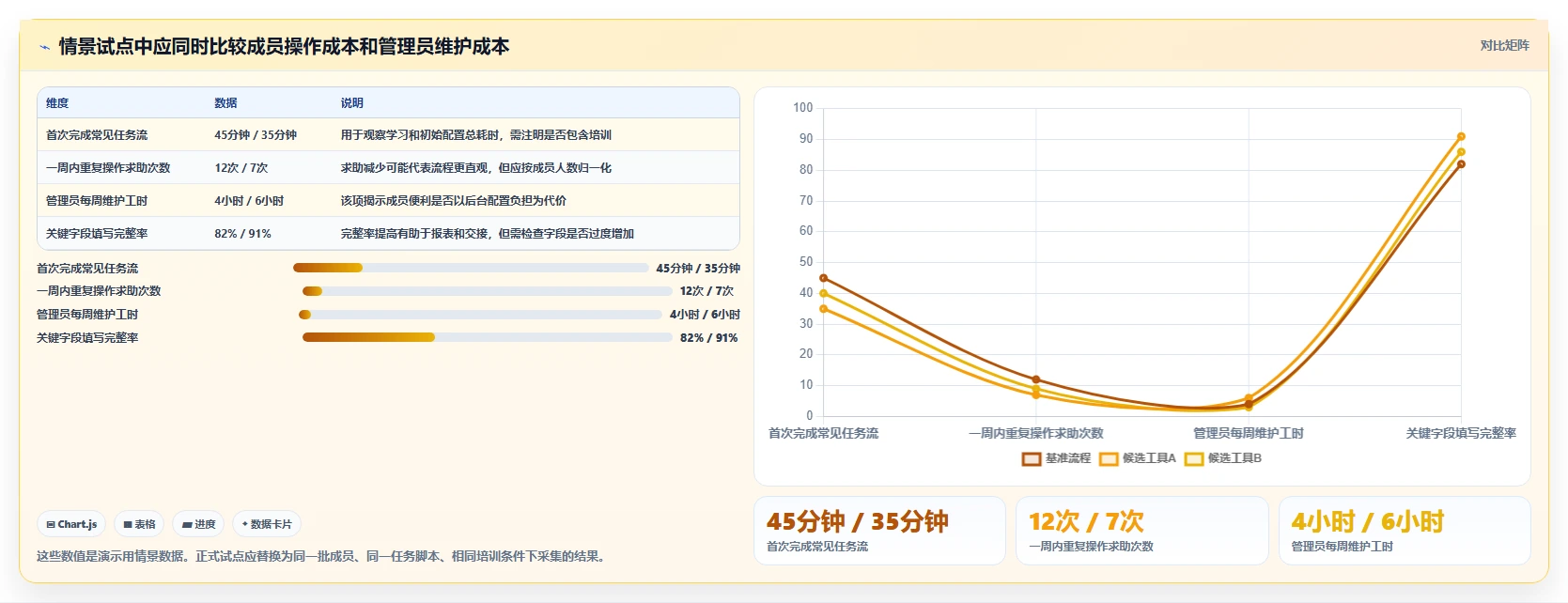Click the note 用于观察学习和初始配置总耗时，需注明是否包含培训

click(x=475, y=135)
